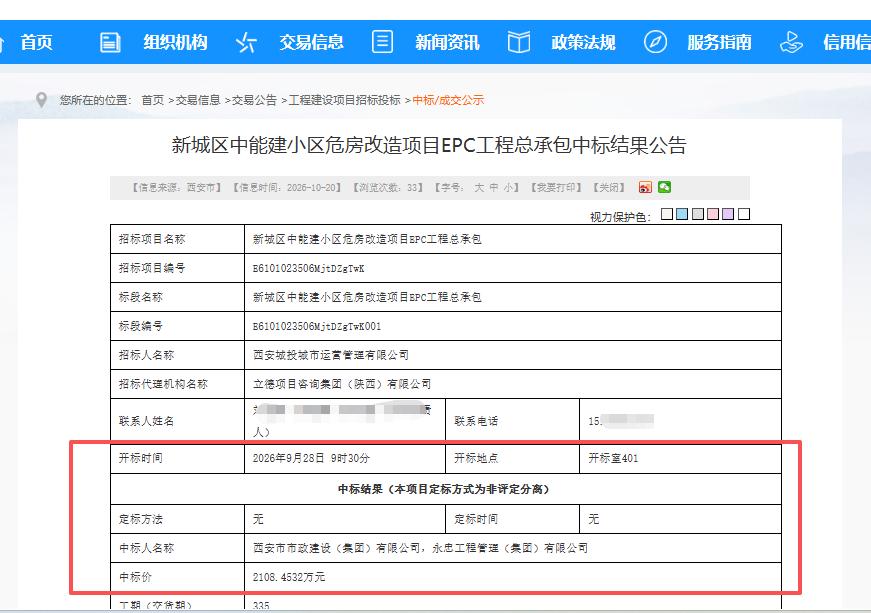The width and height of the screenshot is (871, 613).
Task: Click 招标代理机构名称 label cell
Action: [177, 384]
